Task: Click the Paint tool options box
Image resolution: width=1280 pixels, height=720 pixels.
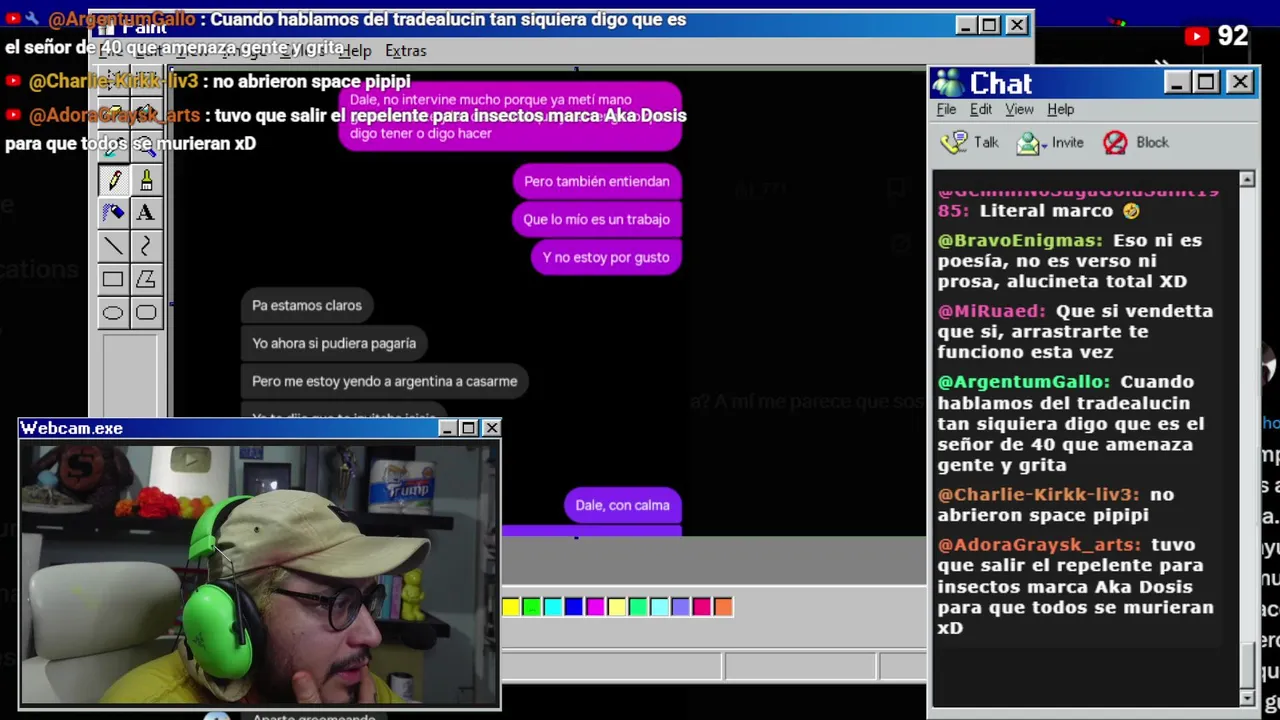Action: click(x=130, y=375)
